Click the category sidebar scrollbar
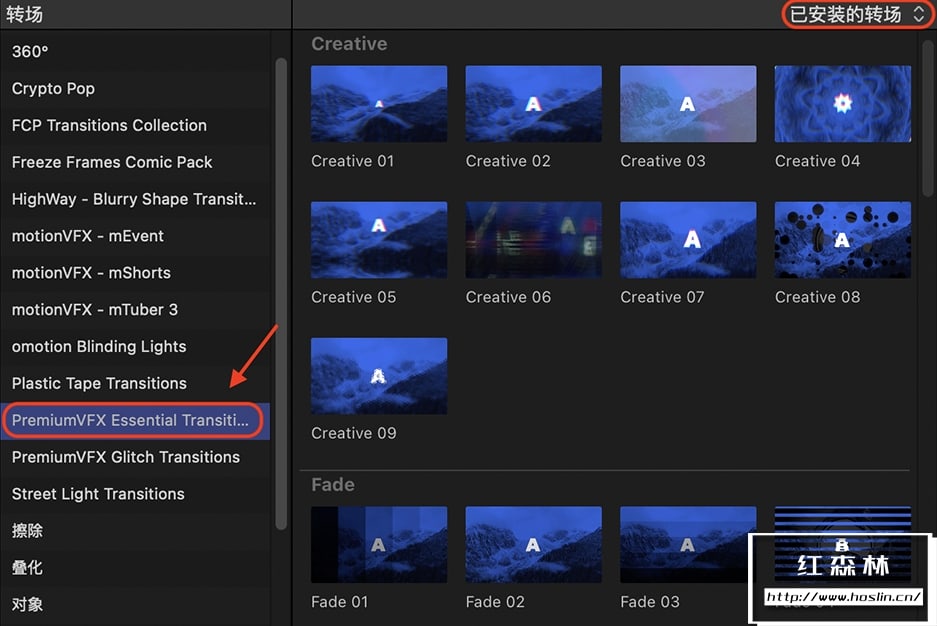The height and width of the screenshot is (626, 937). click(x=281, y=294)
